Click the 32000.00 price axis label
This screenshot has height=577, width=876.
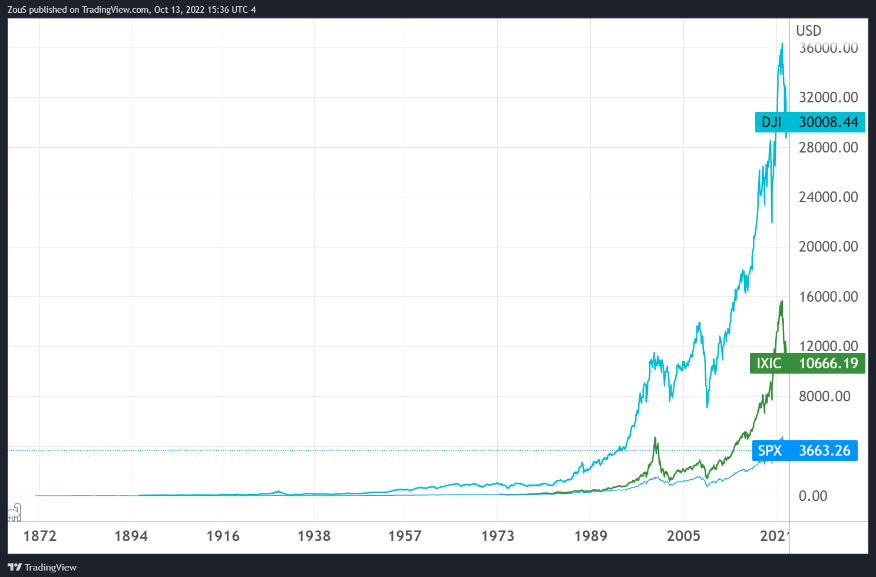tap(829, 97)
